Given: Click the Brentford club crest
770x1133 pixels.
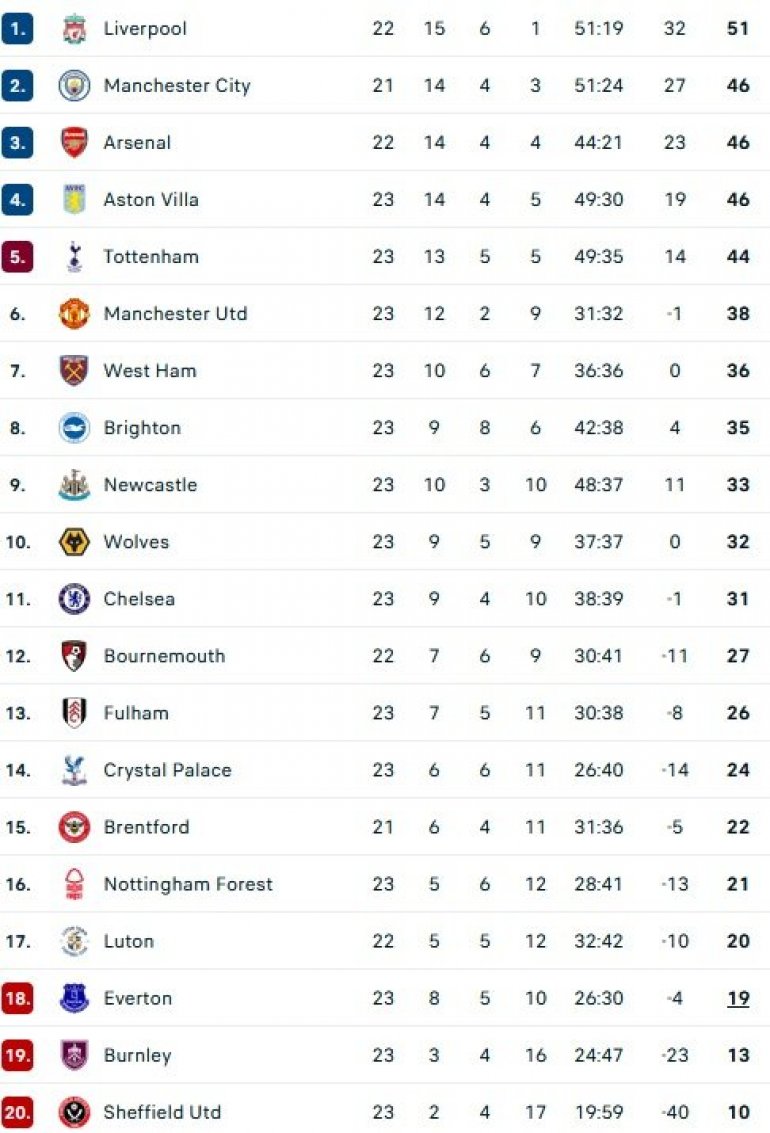Looking at the screenshot, I should [74, 827].
